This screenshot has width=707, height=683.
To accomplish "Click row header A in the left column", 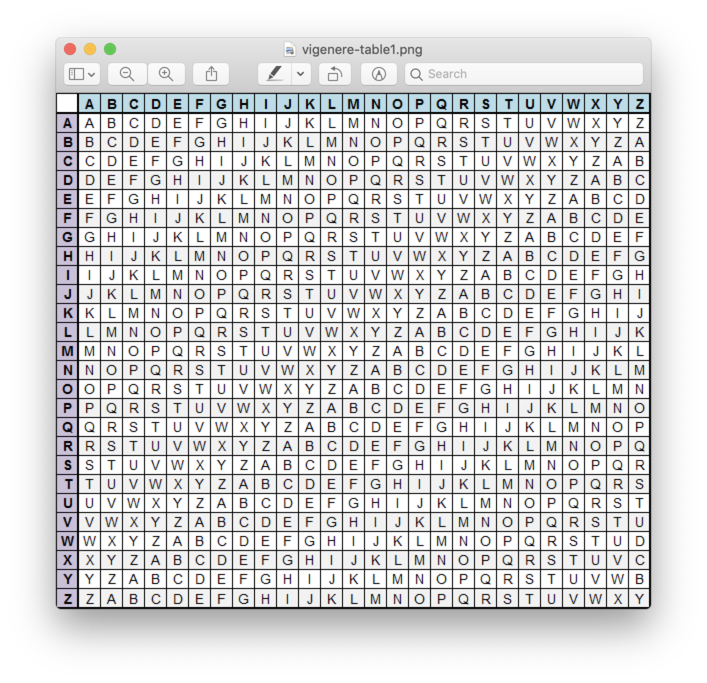I will click(x=67, y=123).
